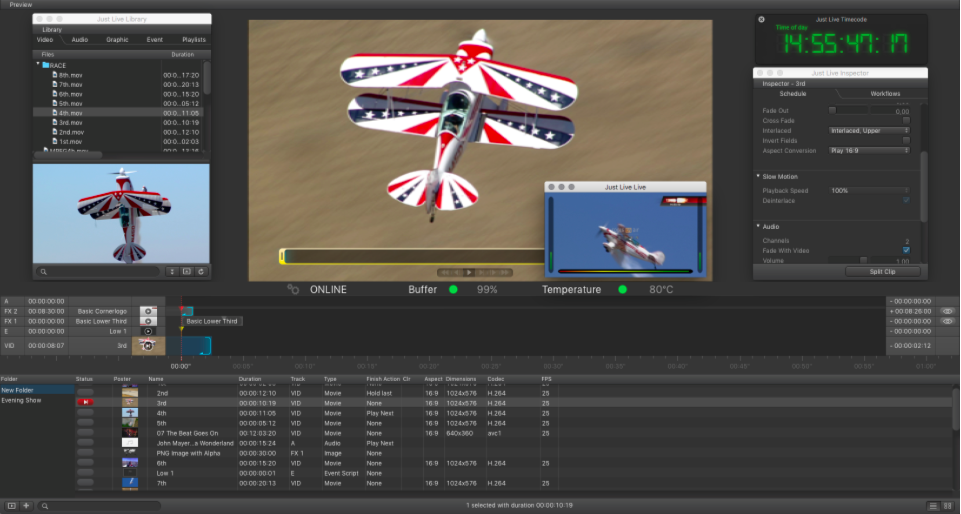The height and width of the screenshot is (514, 961).
Task: Click the Split Clip button
Action: click(883, 271)
